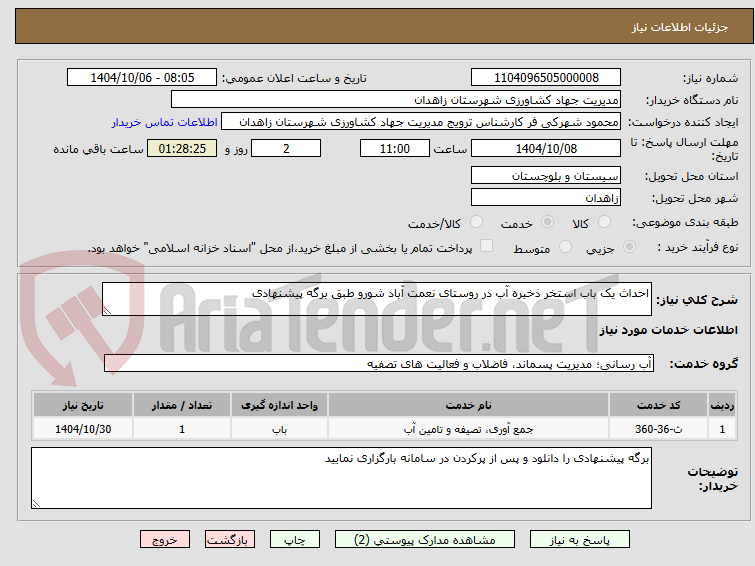This screenshot has width=755, height=566.
Task: Click the remaining time 01:28:25 field
Action: pos(182,148)
